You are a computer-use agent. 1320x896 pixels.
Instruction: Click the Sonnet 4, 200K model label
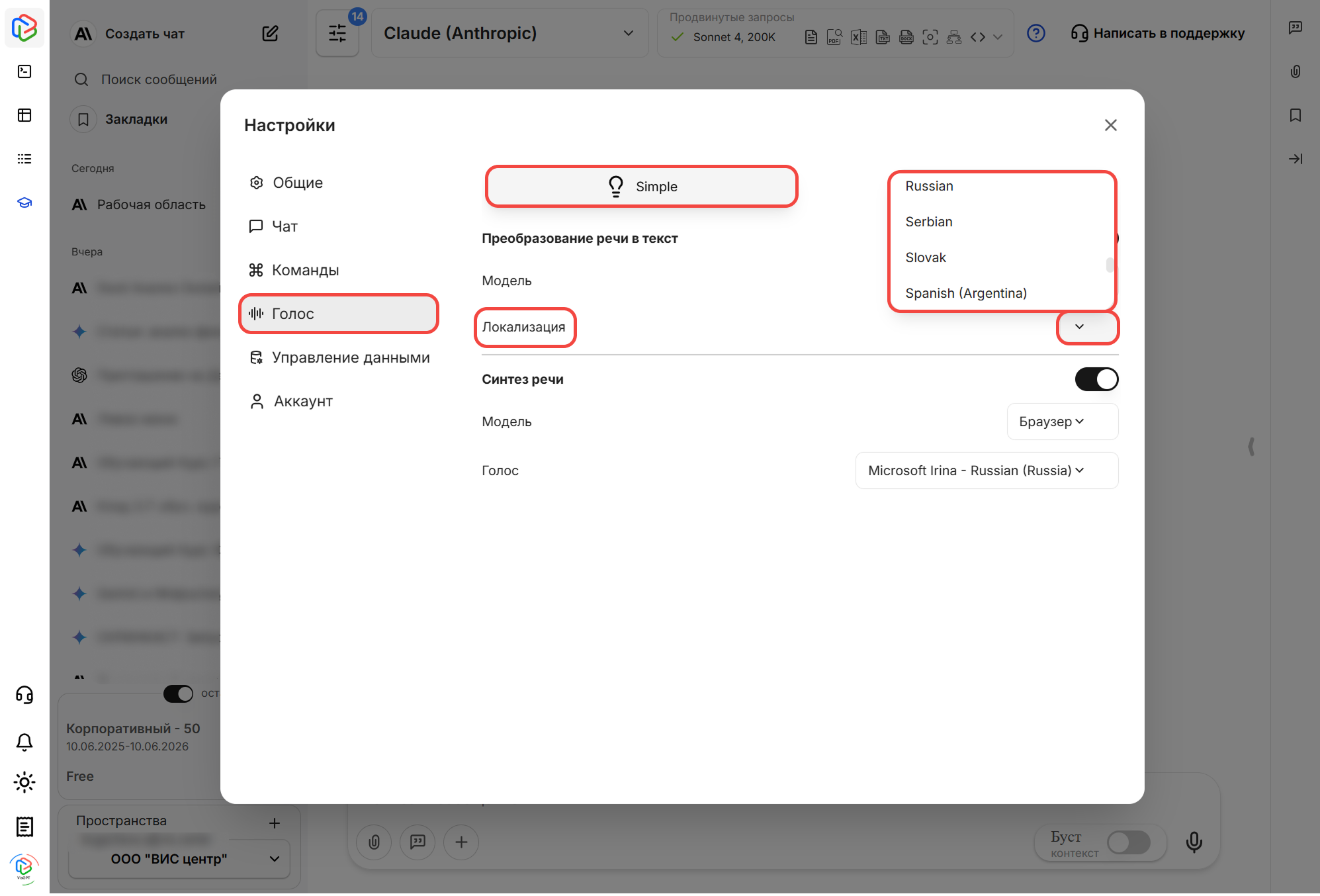tap(734, 37)
